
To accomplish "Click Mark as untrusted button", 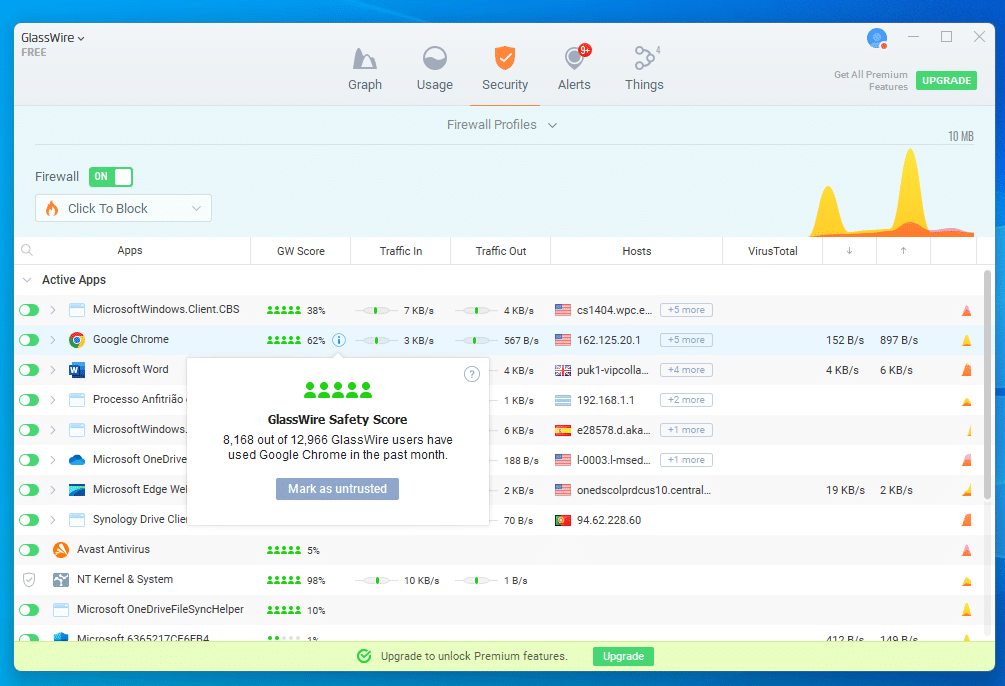I will (337, 489).
